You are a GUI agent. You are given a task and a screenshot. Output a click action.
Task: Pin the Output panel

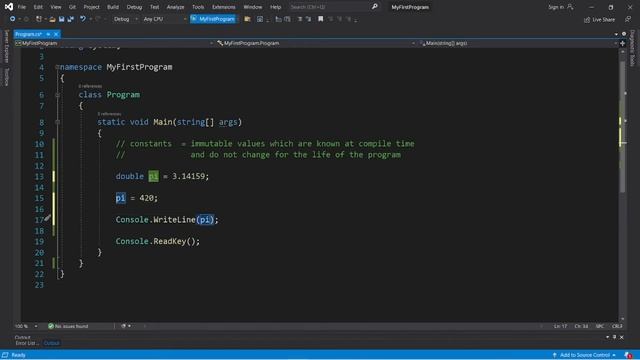(x=614, y=337)
